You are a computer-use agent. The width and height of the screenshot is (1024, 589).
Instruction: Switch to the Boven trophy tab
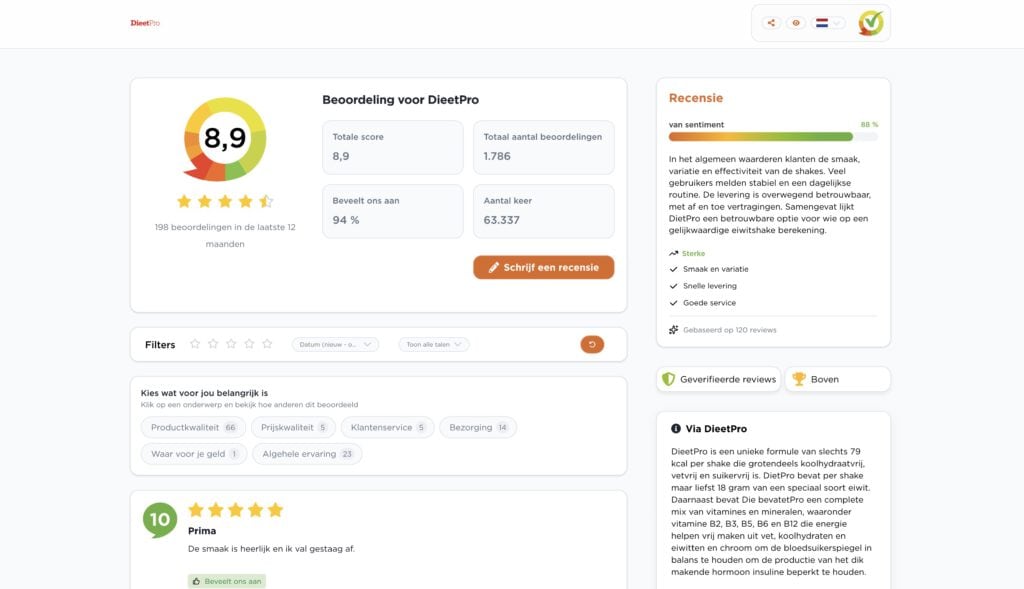tap(837, 379)
